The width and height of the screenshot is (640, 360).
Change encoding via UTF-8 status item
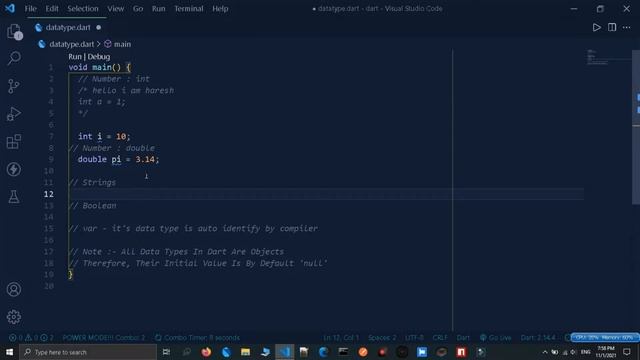pos(414,338)
